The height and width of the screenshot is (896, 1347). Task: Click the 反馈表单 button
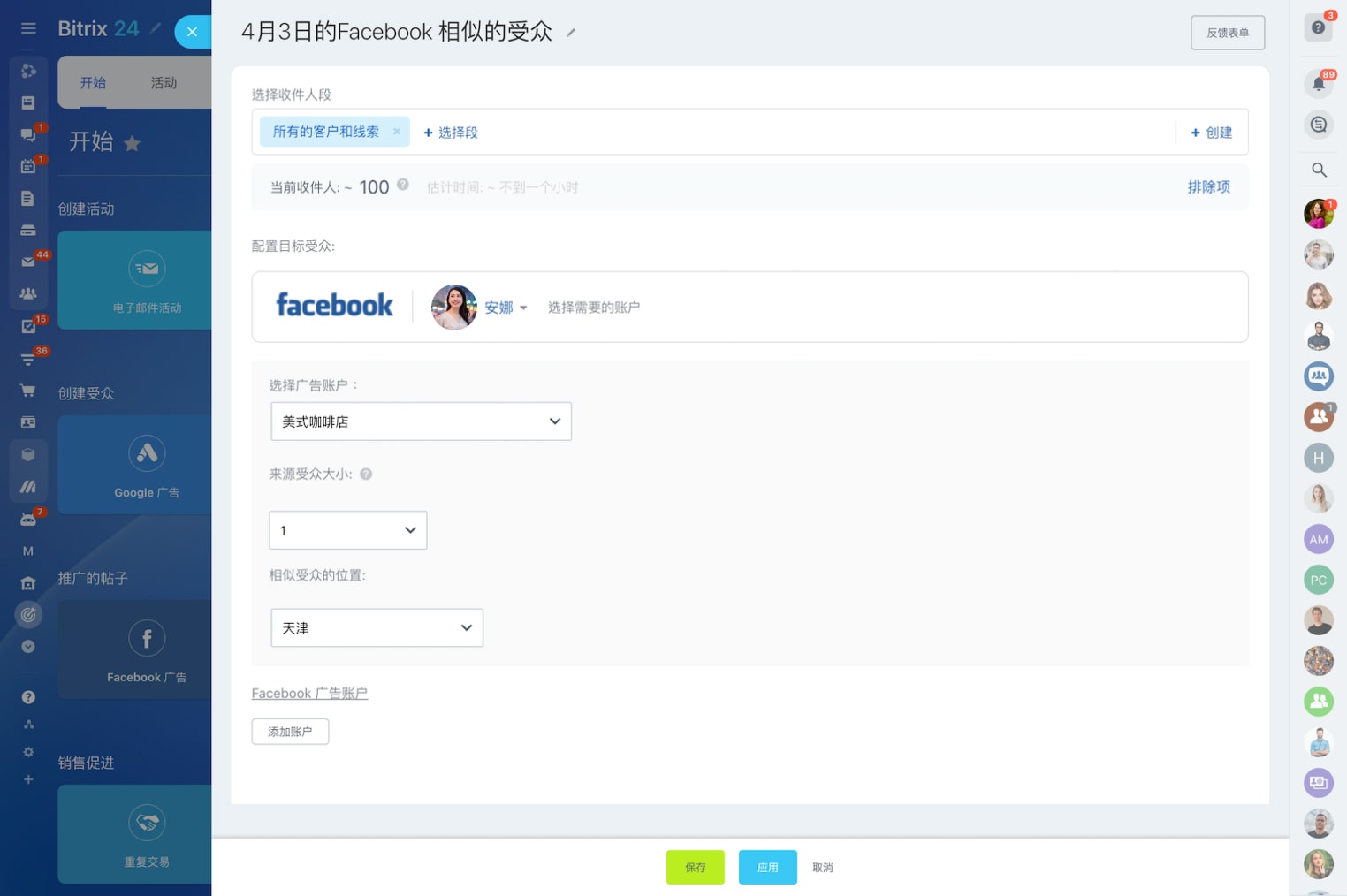(1228, 33)
